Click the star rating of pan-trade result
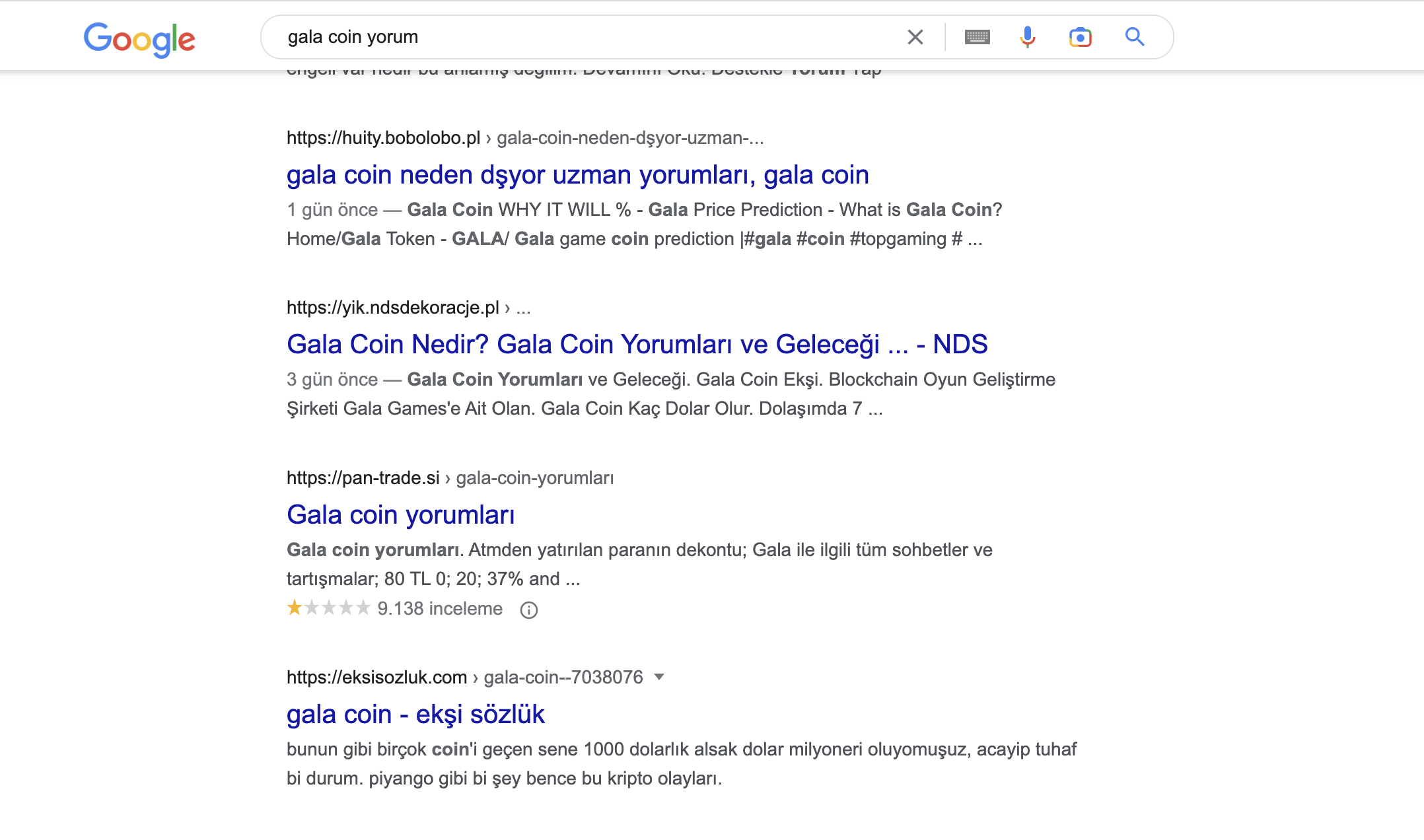Screen dimensions: 1424x840 pyautogui.click(x=328, y=608)
